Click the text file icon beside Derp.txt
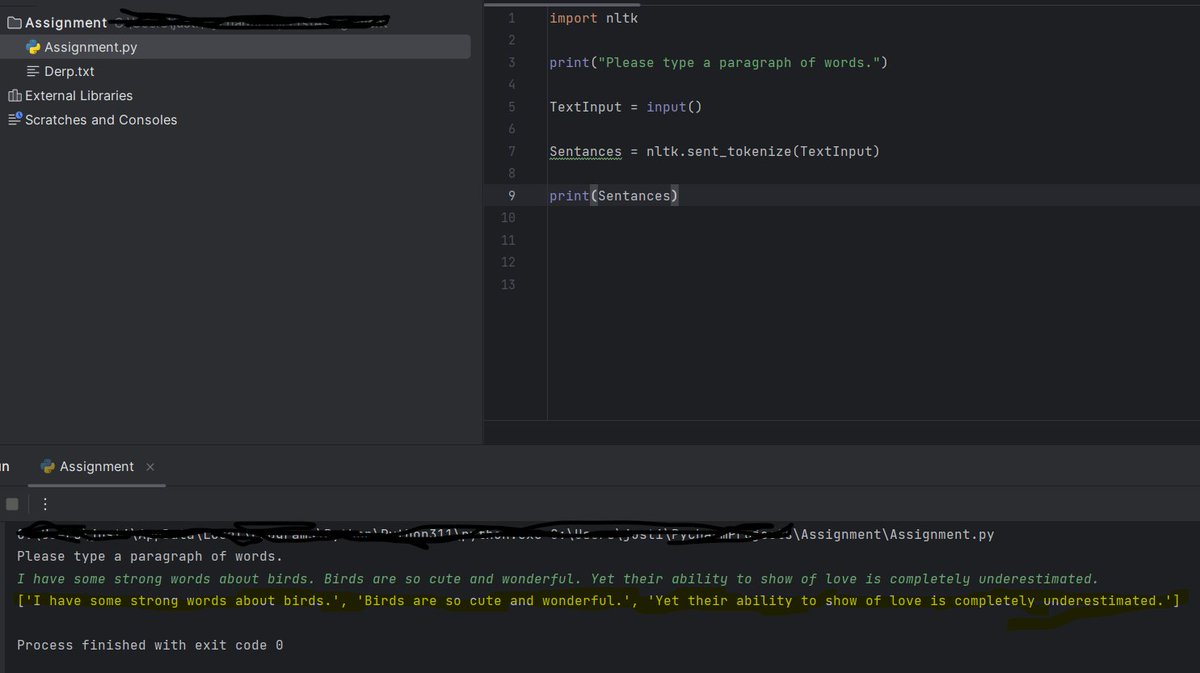1200x673 pixels. pos(34,72)
